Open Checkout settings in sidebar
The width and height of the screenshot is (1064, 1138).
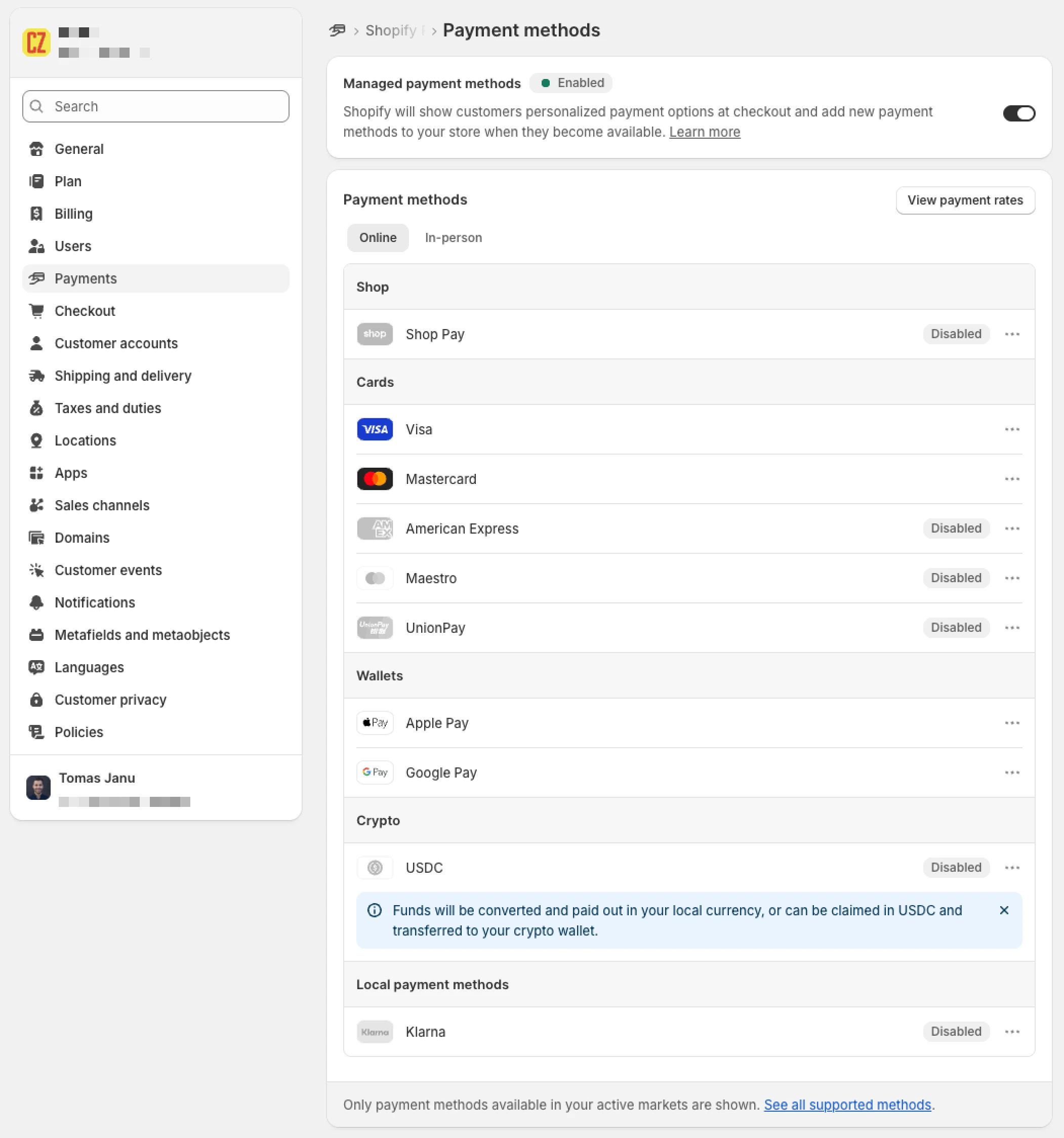[x=156, y=311]
